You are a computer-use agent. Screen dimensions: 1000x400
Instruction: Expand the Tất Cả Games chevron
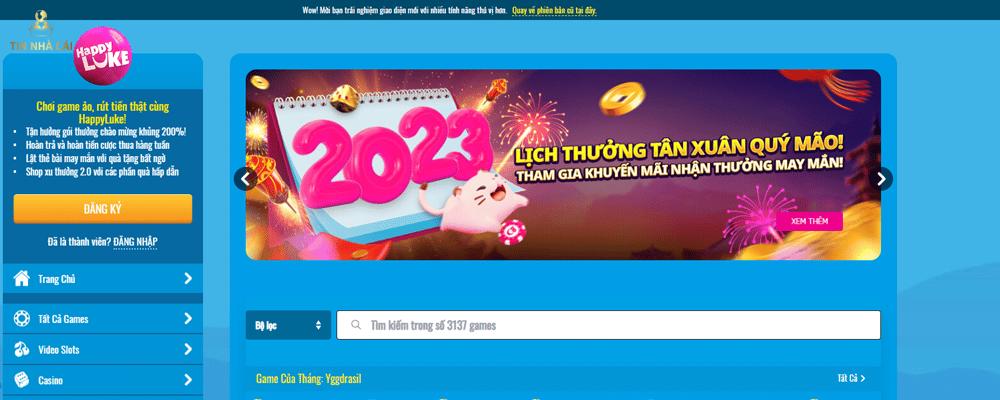[188, 318]
